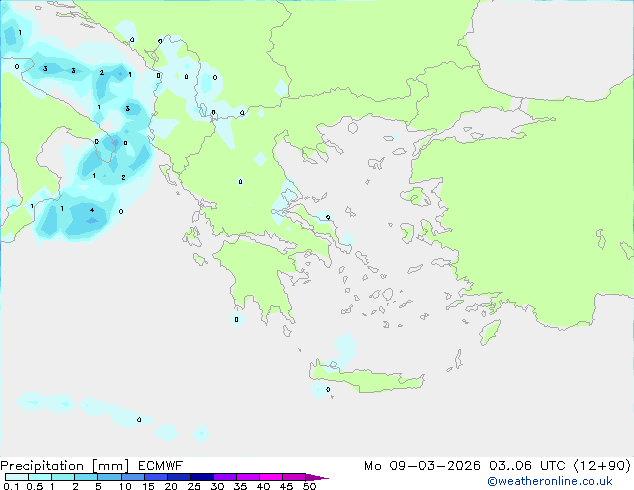
Task: Pick the 10–15 mm legend color swatch
Action: [132, 477]
